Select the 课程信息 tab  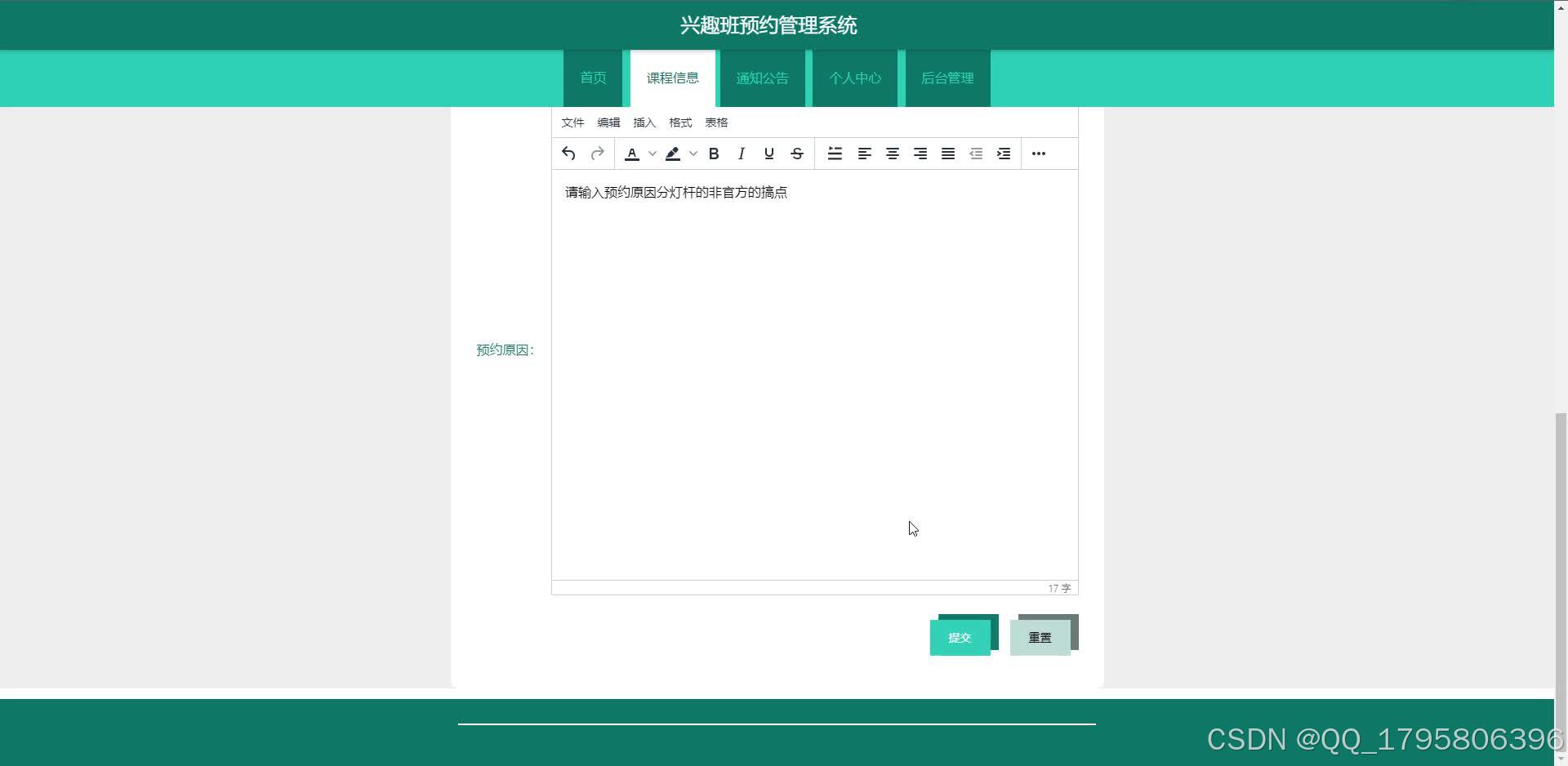(x=673, y=78)
